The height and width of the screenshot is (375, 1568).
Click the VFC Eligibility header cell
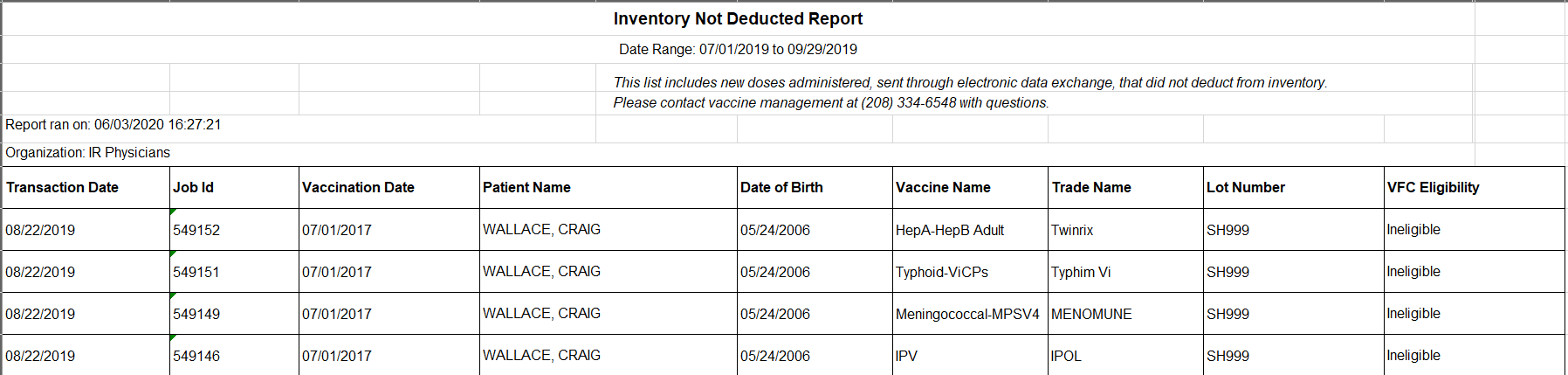pyautogui.click(x=1475, y=187)
